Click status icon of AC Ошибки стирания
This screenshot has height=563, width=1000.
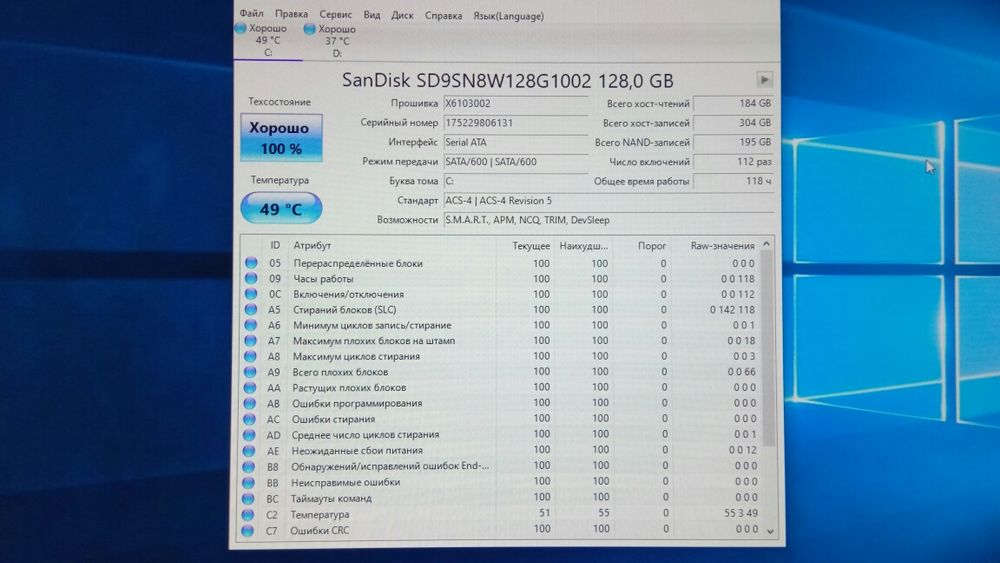point(249,419)
